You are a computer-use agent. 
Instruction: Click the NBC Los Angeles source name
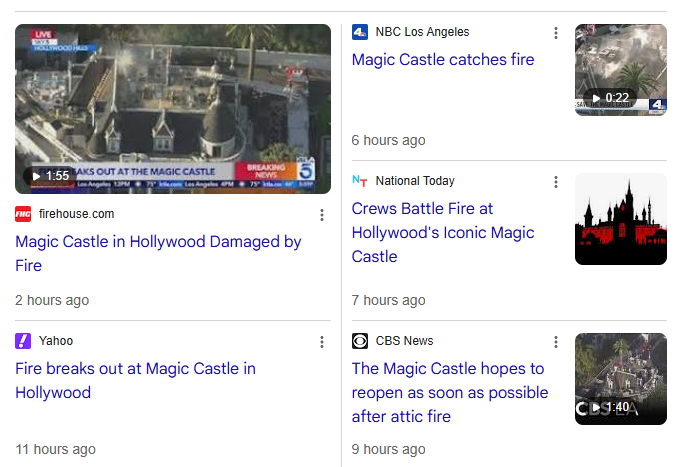point(423,32)
